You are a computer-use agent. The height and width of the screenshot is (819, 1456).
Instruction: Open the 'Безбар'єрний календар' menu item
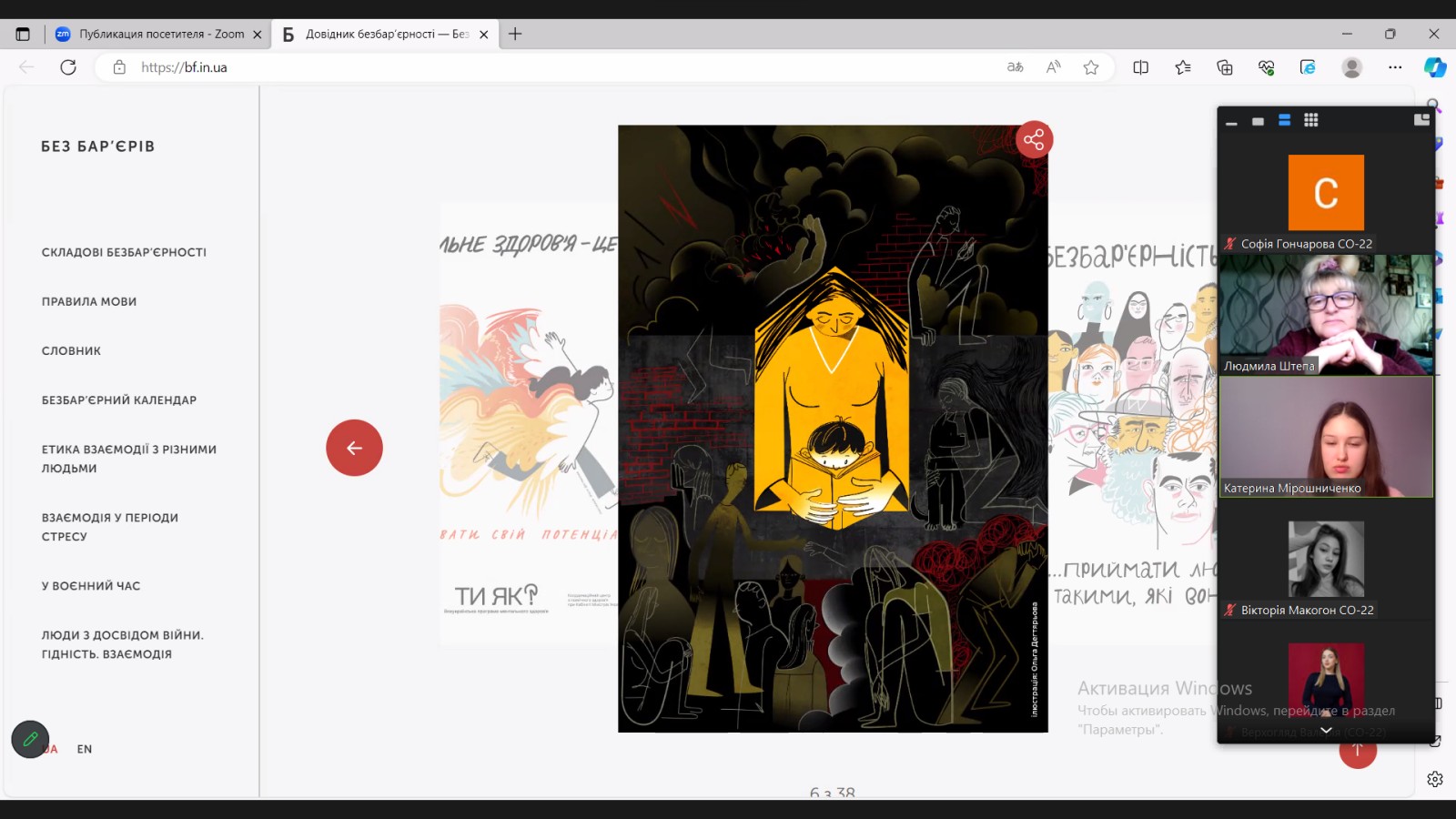click(119, 399)
